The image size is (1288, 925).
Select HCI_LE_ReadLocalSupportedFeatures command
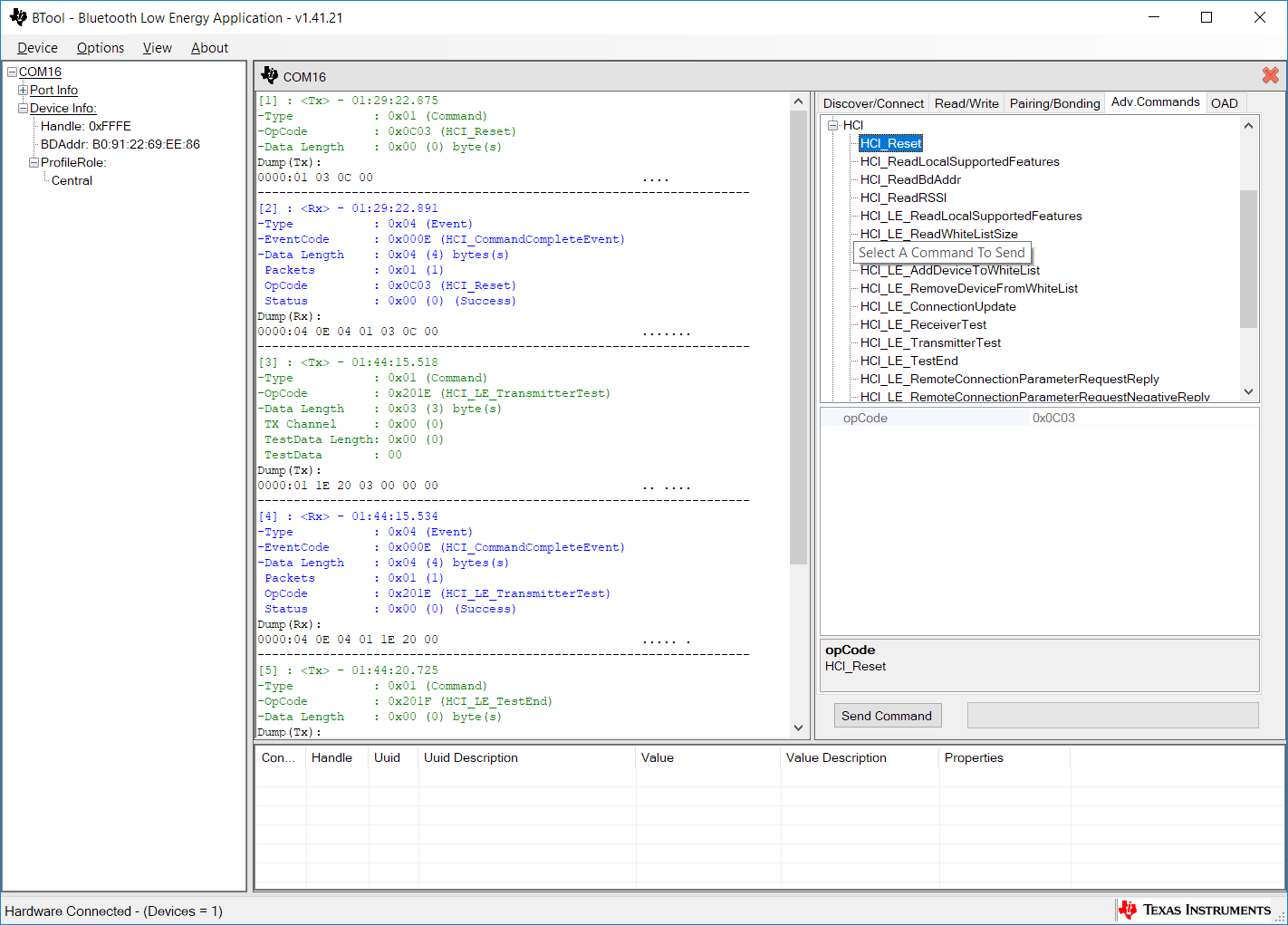coord(970,216)
